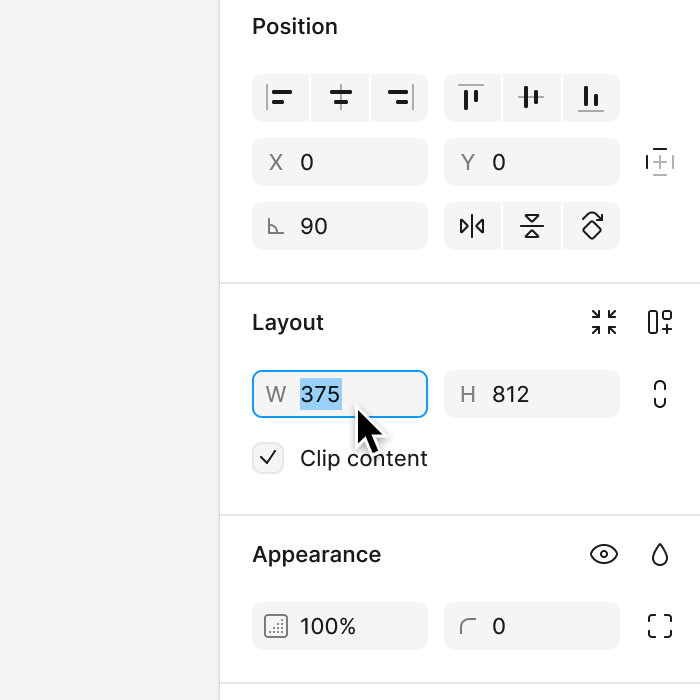Open constraints options beside the Y field
Viewport: 700px width, 700px height.
pos(660,162)
